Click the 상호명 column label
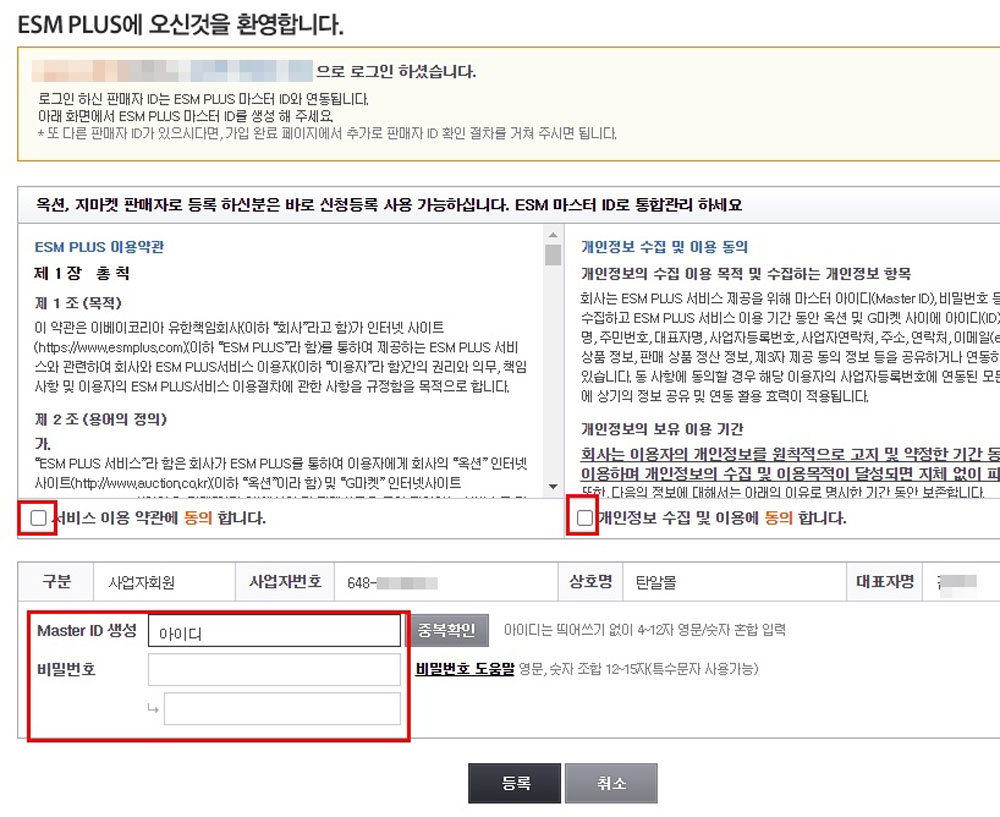This screenshot has height=817, width=1000. click(591, 582)
